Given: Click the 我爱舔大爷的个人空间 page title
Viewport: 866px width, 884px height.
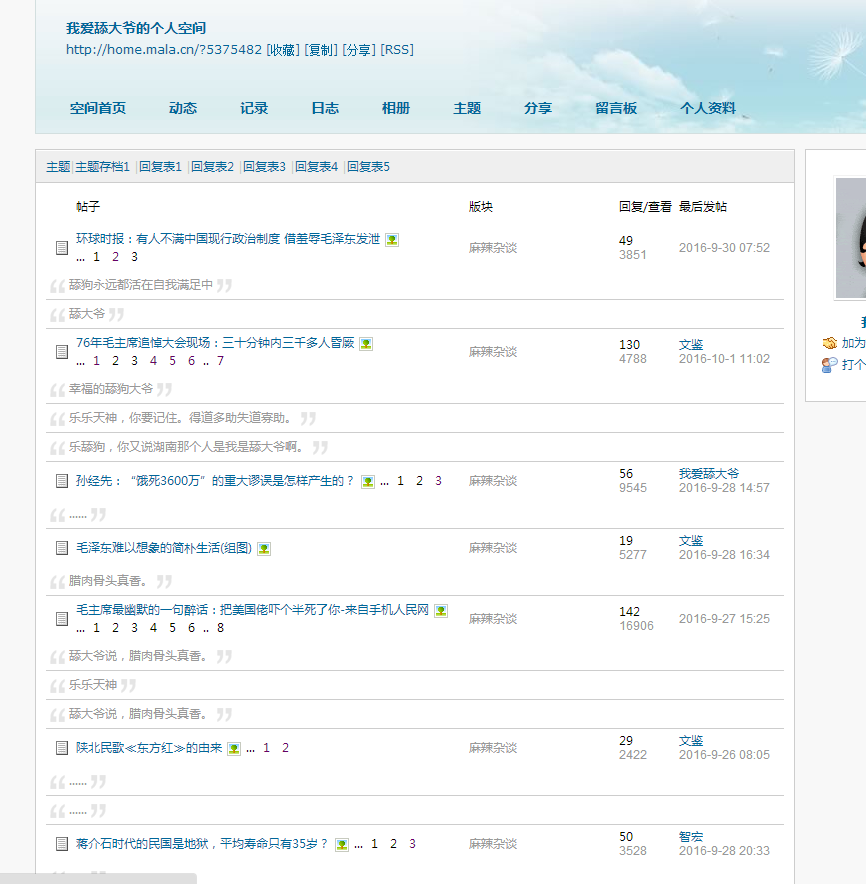Looking at the screenshot, I should pos(136,28).
